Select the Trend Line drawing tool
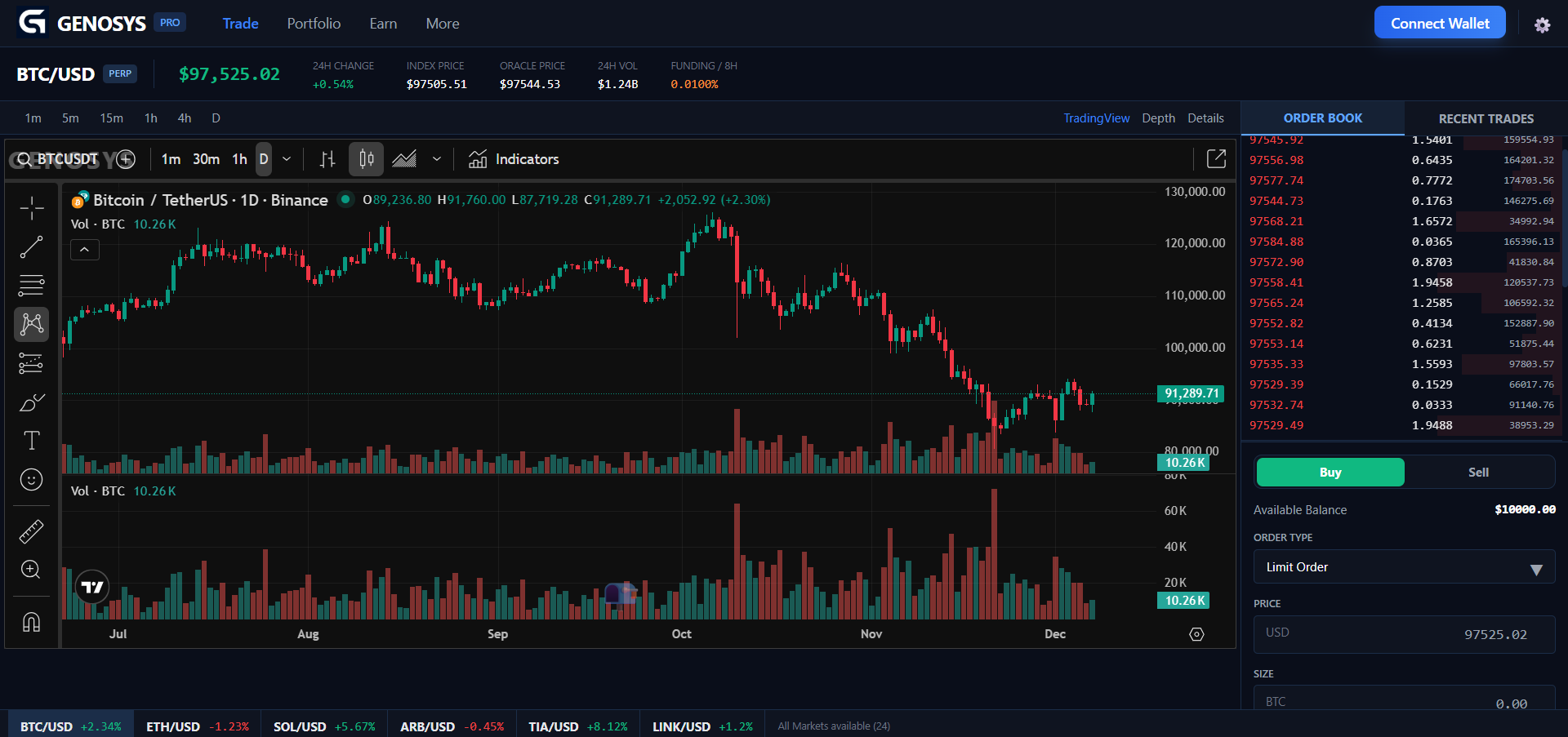This screenshot has width=1568, height=737. [x=31, y=247]
